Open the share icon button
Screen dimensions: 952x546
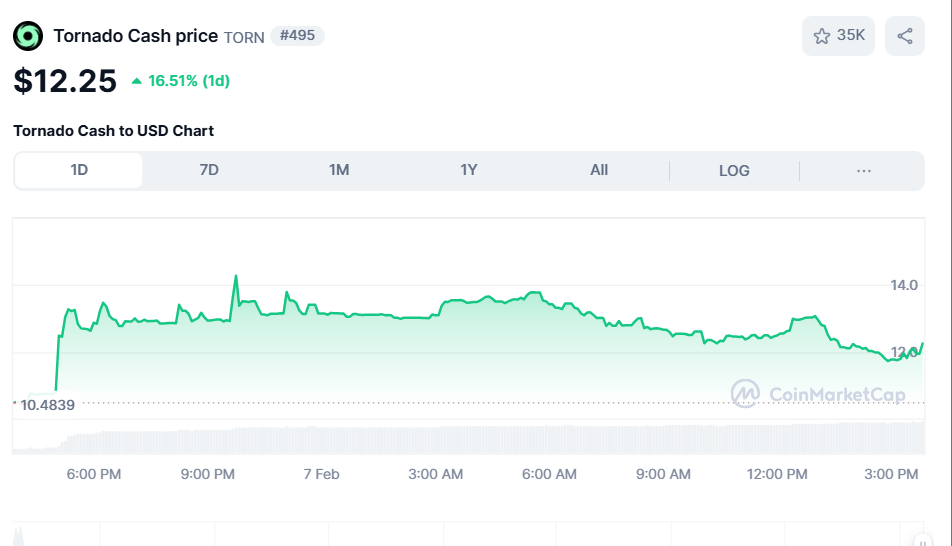tap(905, 36)
